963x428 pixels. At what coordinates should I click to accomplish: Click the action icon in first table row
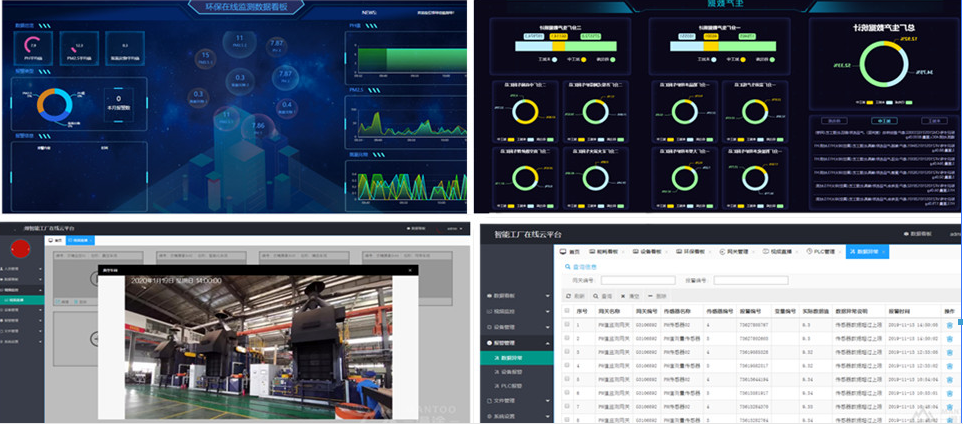949,326
